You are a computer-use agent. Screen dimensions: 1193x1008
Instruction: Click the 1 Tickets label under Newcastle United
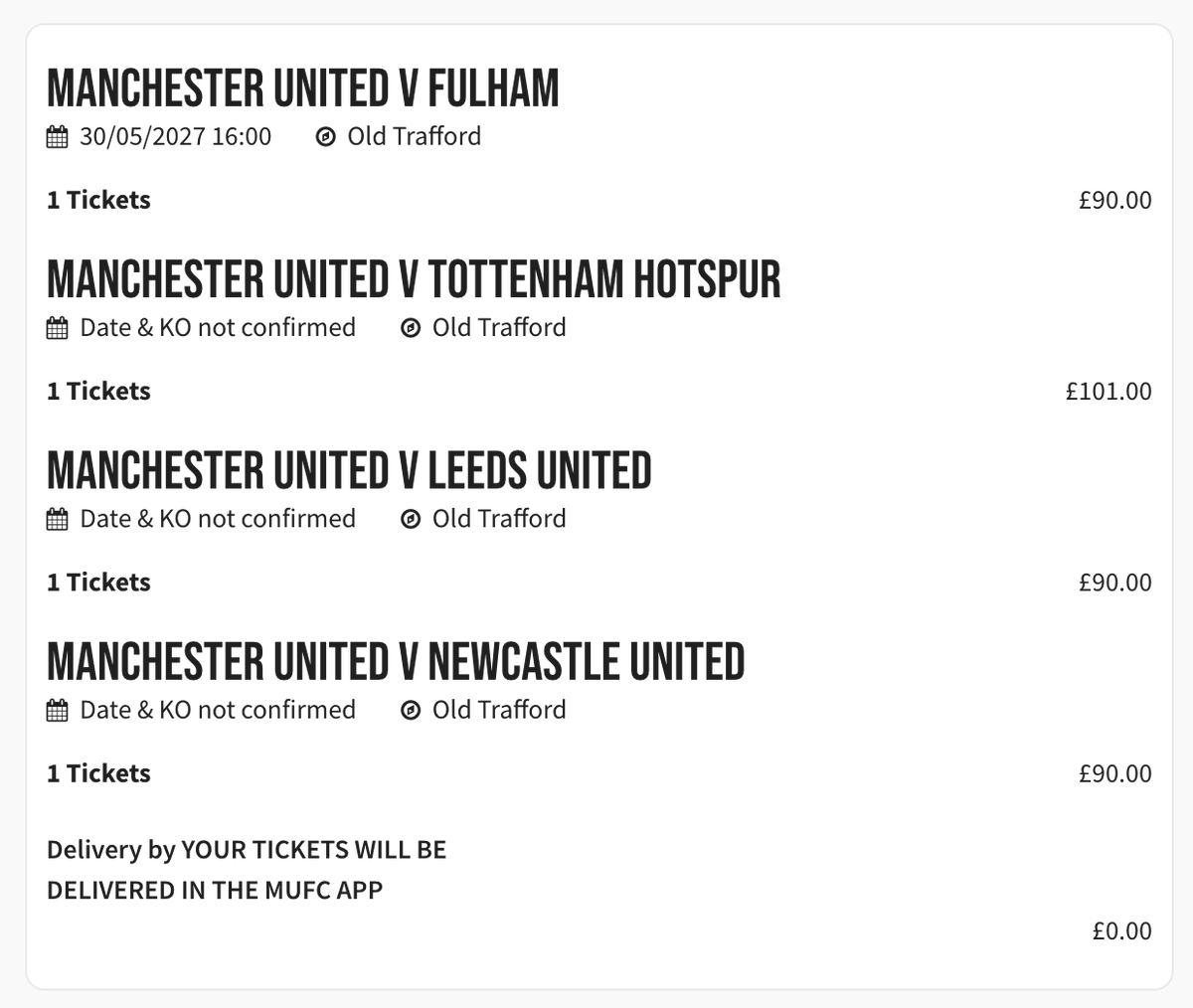[x=98, y=773]
